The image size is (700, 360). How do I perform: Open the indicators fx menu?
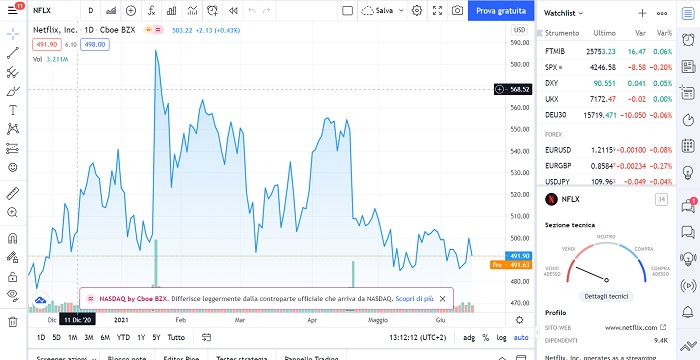tap(151, 11)
